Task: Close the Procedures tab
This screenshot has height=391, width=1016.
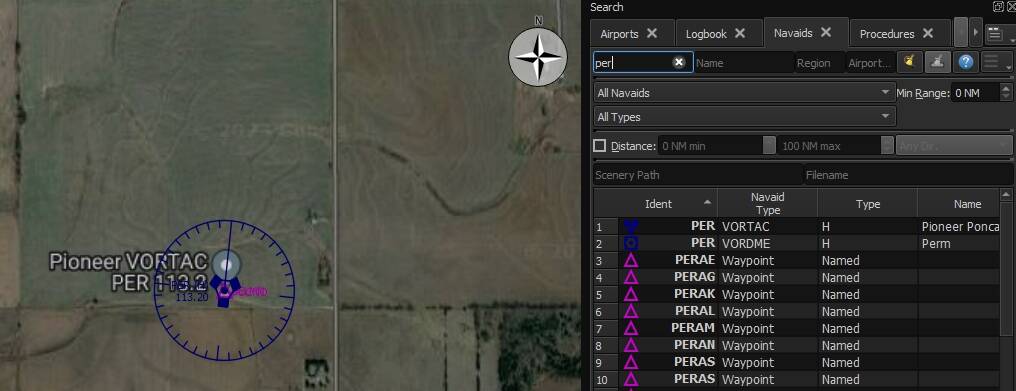Action: (928, 33)
